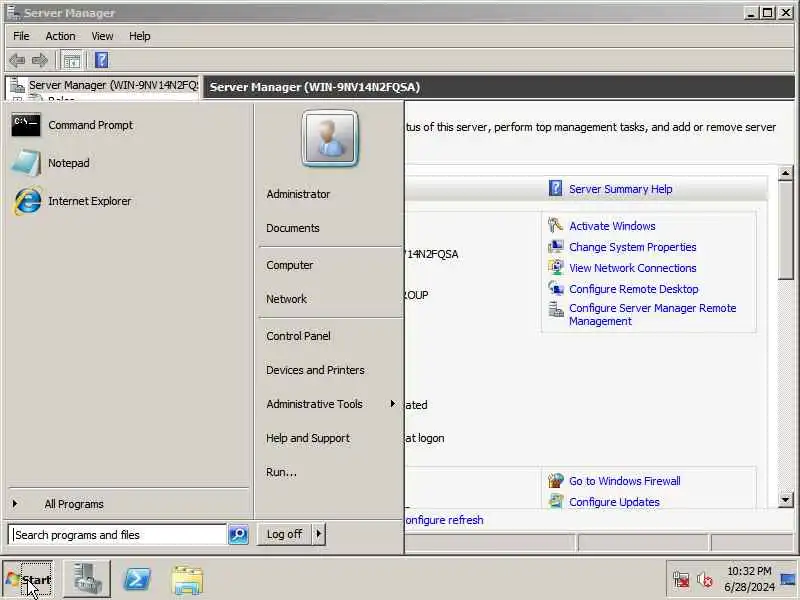This screenshot has height=600, width=800.
Task: Open the Log off options arrow
Action: tap(319, 534)
